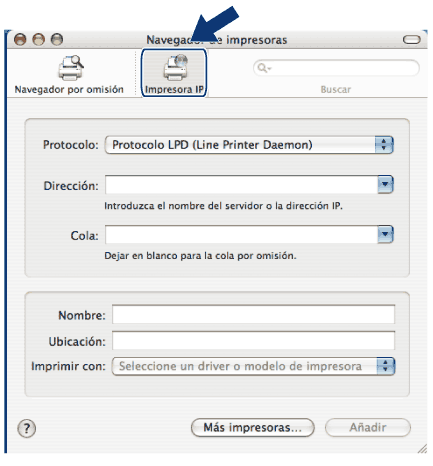Image resolution: width=433 pixels, height=466 pixels.
Task: Click the toolbar toggle pill in the title bar
Action: point(412,40)
